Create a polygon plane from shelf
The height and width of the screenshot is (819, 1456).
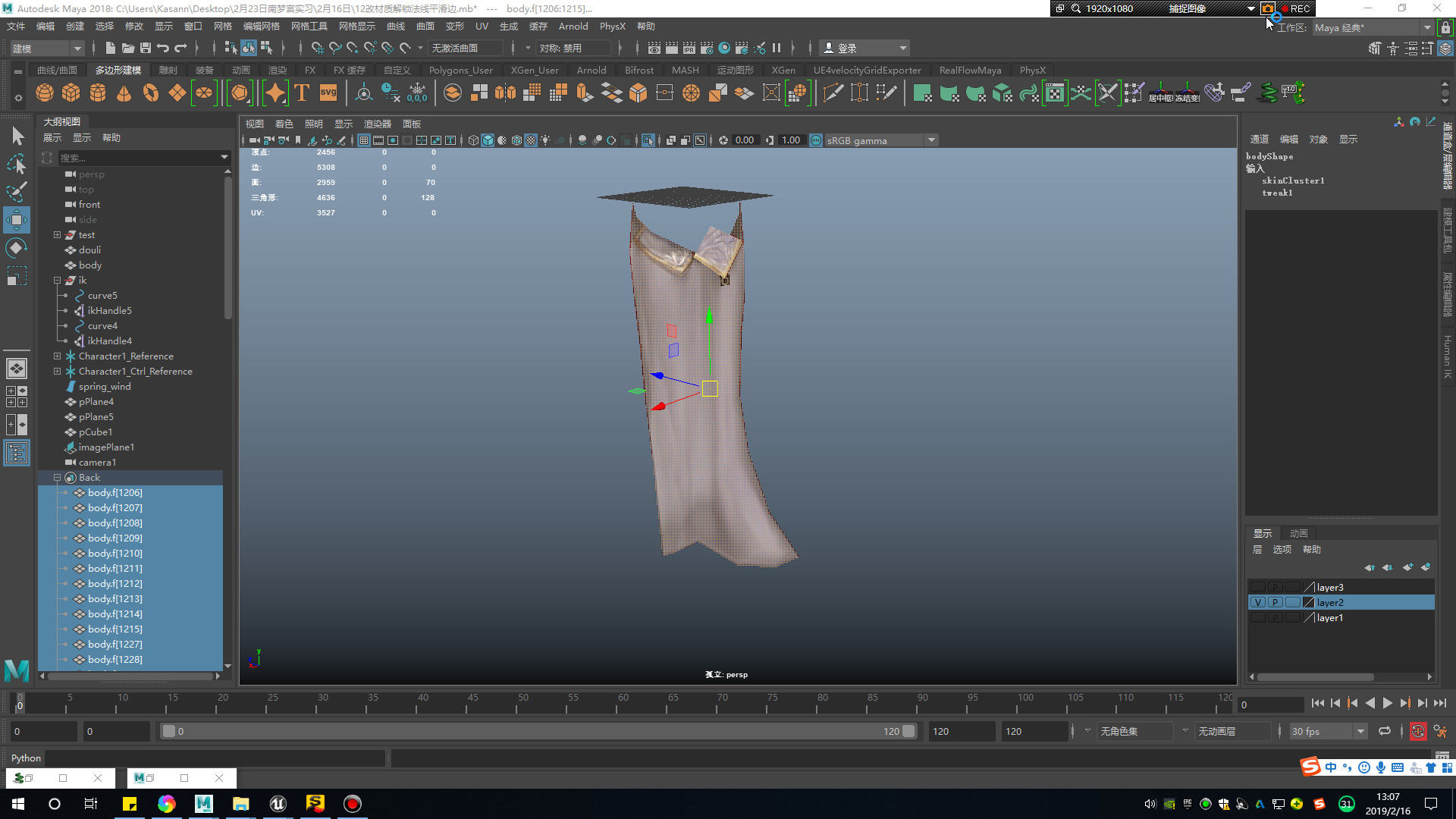point(177,93)
